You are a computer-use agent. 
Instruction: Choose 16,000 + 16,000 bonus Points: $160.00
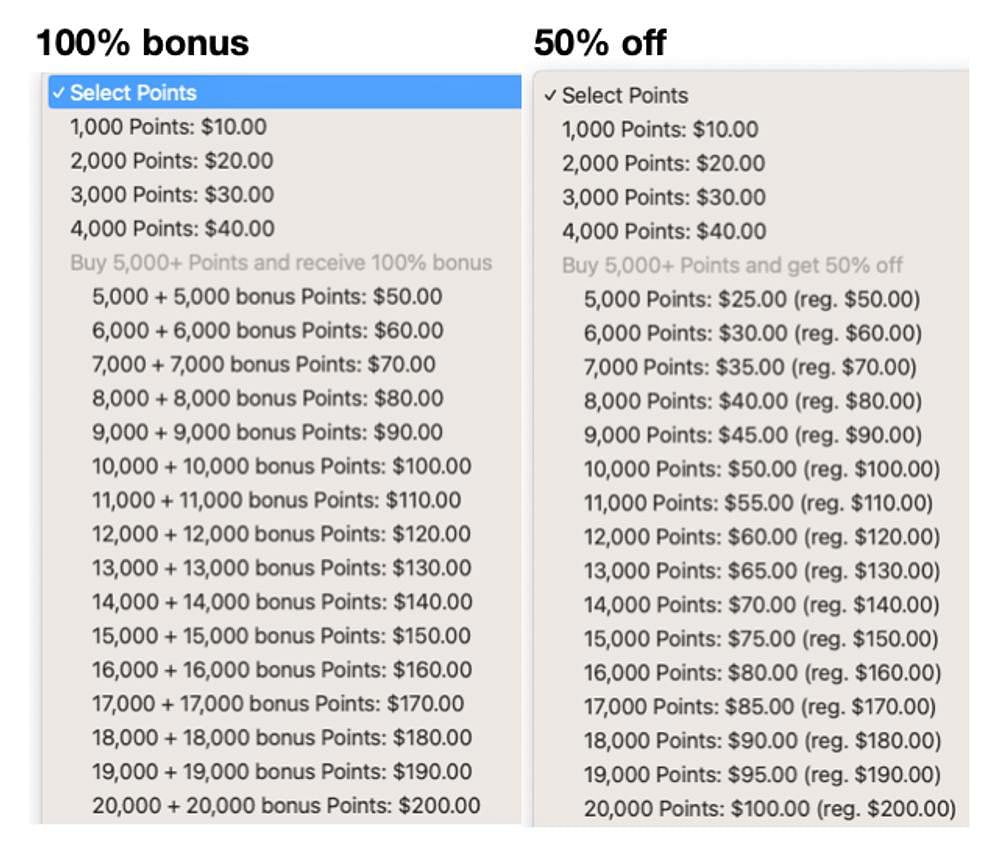(x=282, y=670)
